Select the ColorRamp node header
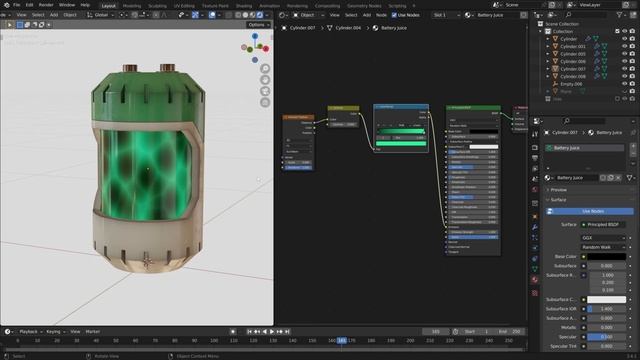Viewport: 640px width, 360px height. coord(401,107)
